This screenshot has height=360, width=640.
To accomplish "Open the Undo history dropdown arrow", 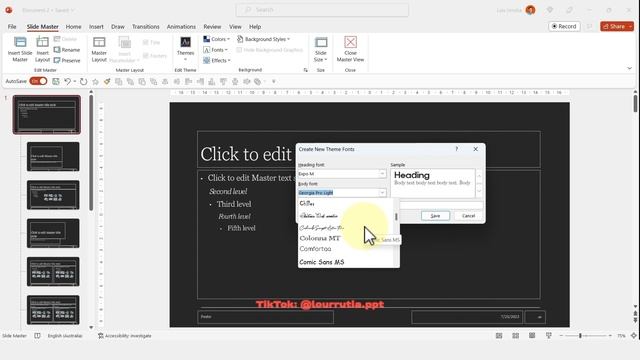I will coord(75,82).
